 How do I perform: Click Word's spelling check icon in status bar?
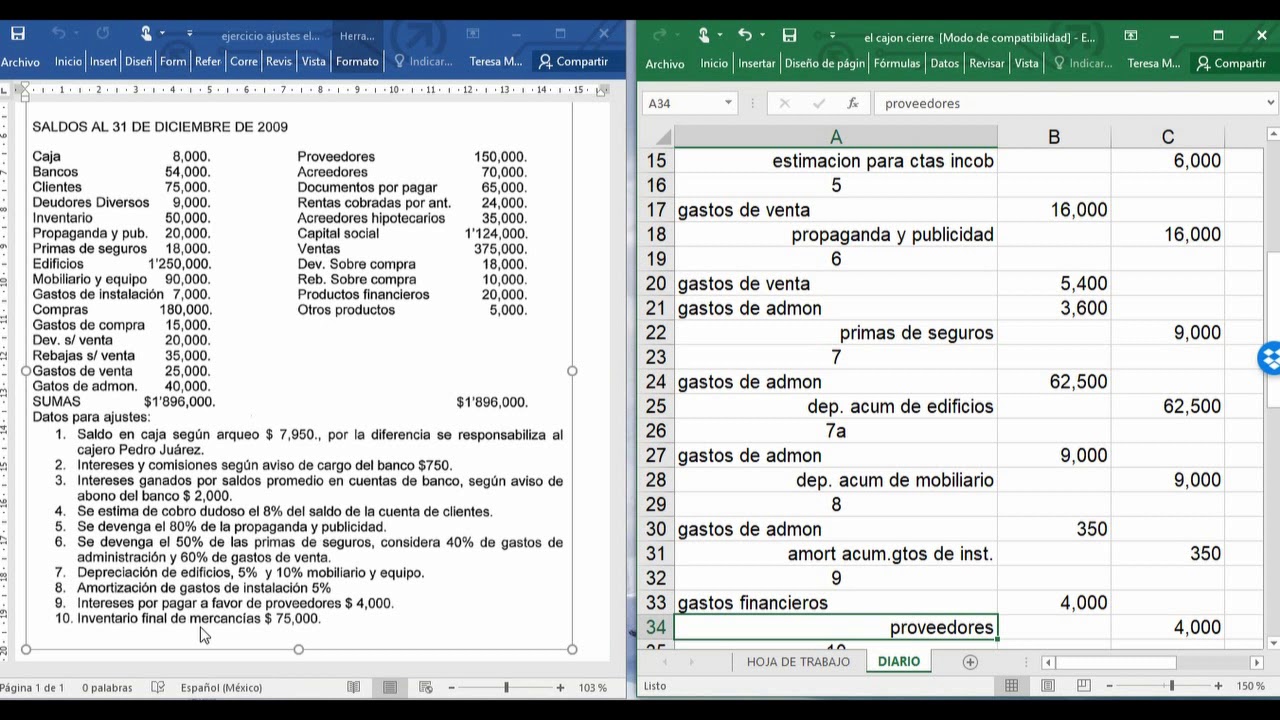click(x=158, y=687)
